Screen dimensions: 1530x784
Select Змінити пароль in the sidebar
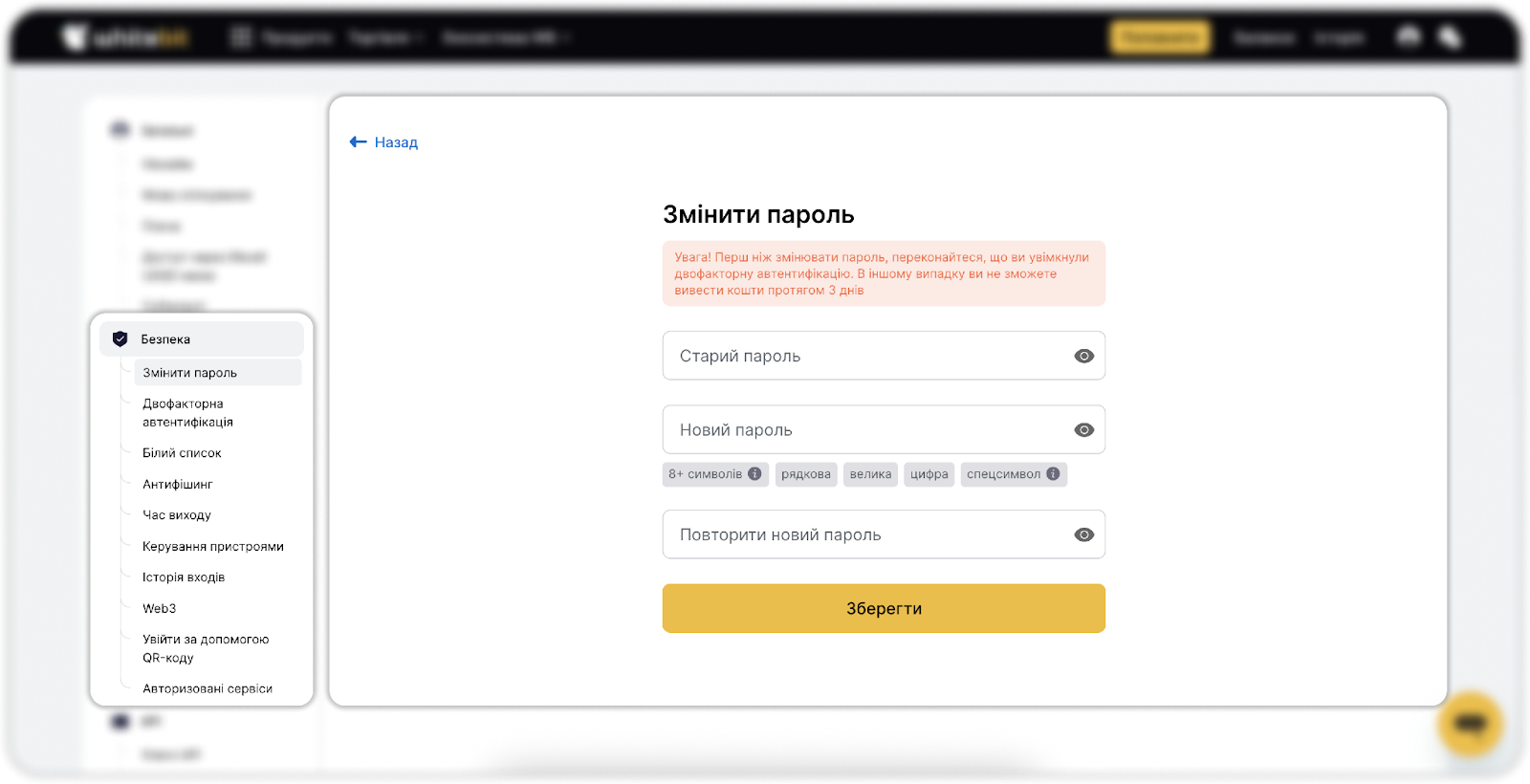point(190,373)
